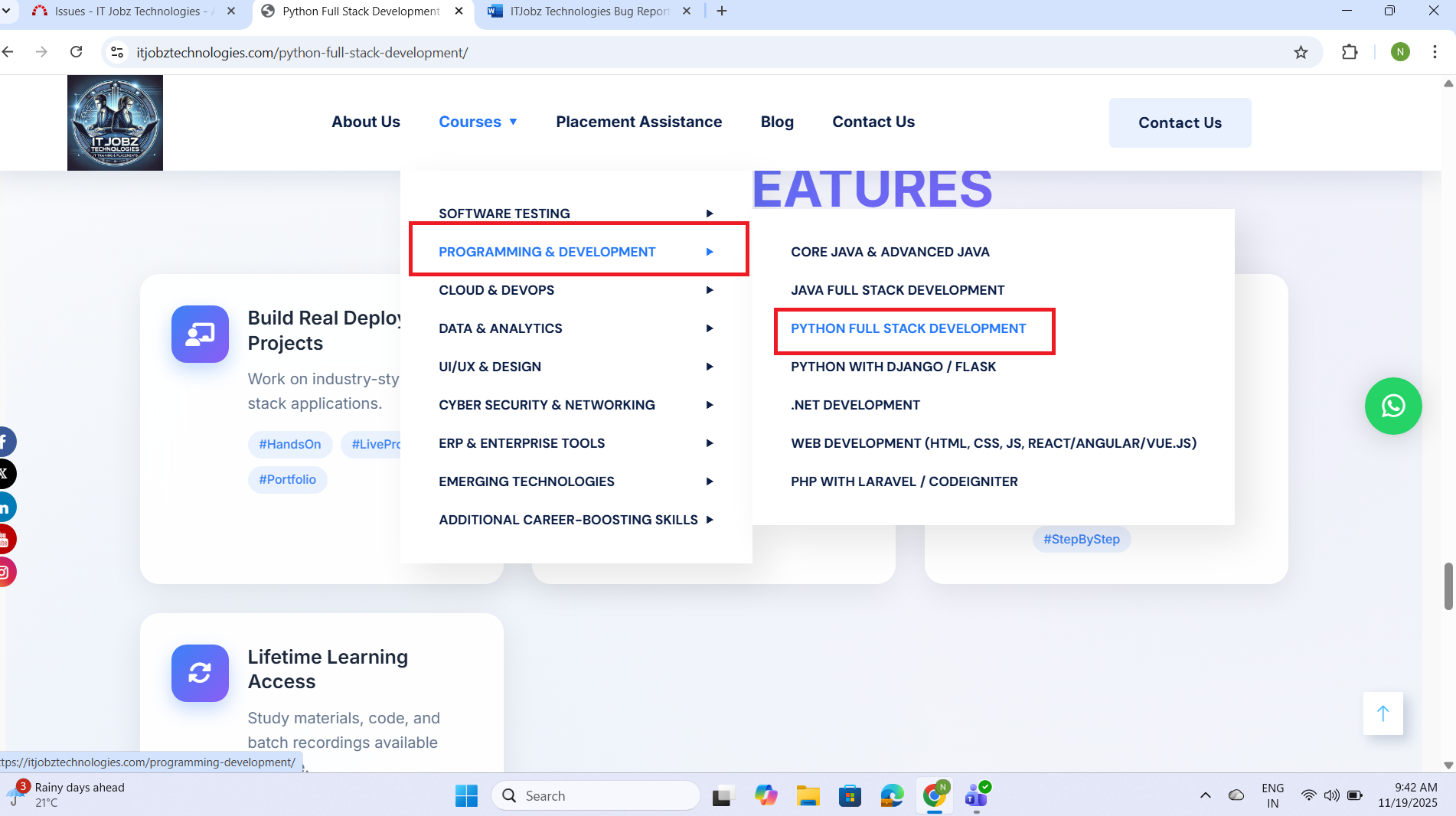The height and width of the screenshot is (816, 1456).
Task: Open the Windows Start menu
Action: click(x=466, y=796)
